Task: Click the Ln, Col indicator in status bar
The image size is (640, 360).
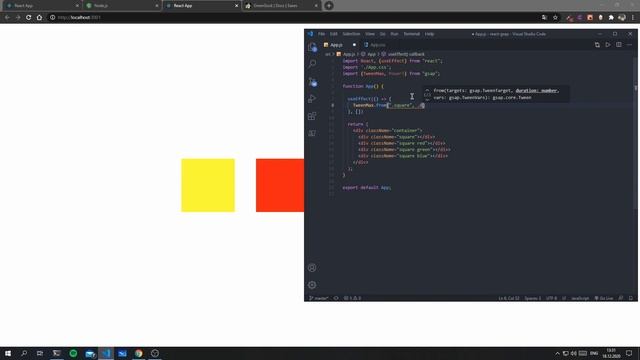Action: pyautogui.click(x=509, y=298)
